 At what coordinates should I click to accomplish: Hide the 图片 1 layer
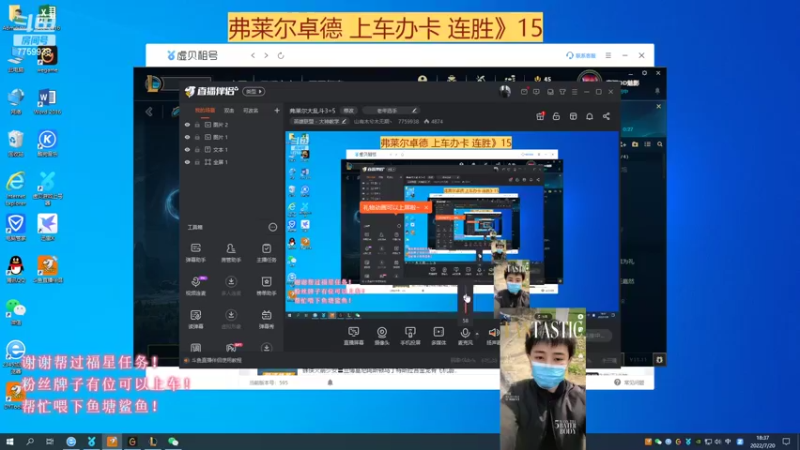point(187,137)
